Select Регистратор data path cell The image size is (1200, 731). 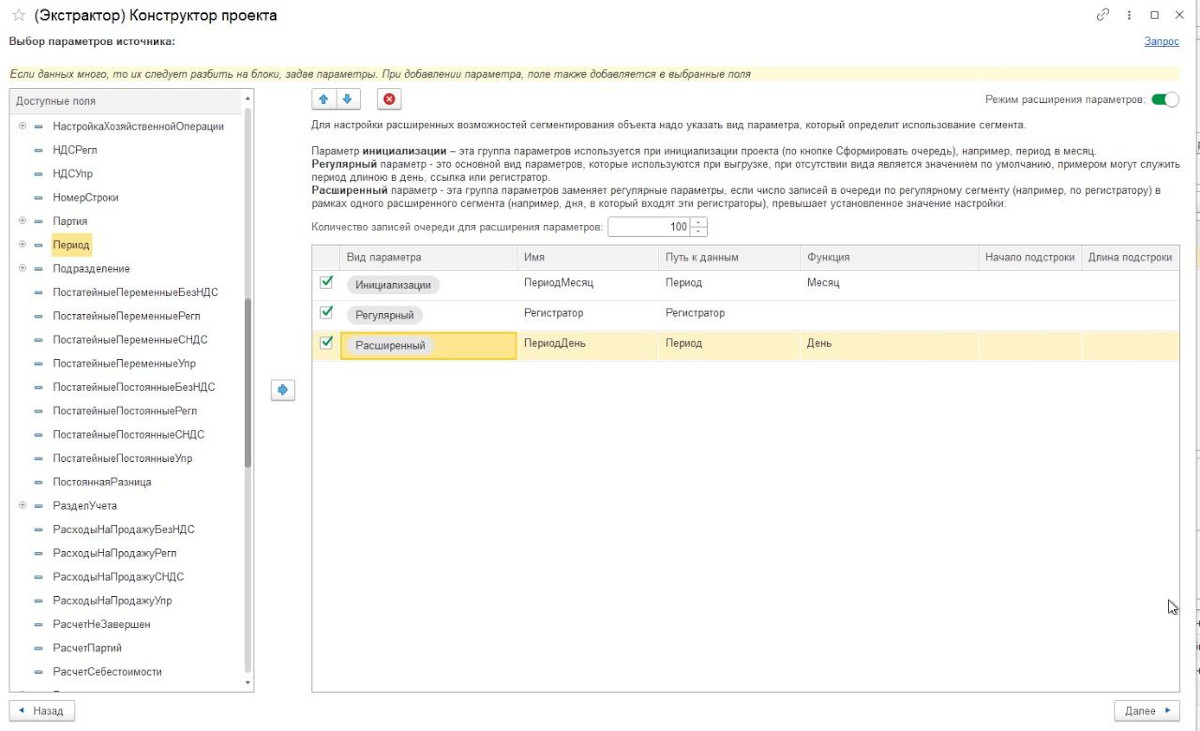730,313
